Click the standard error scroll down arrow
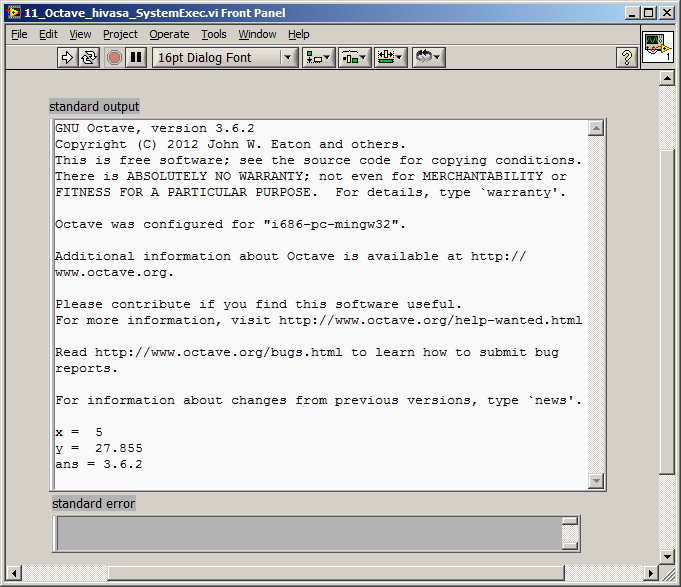Screen dimensions: 681x587 570,546
